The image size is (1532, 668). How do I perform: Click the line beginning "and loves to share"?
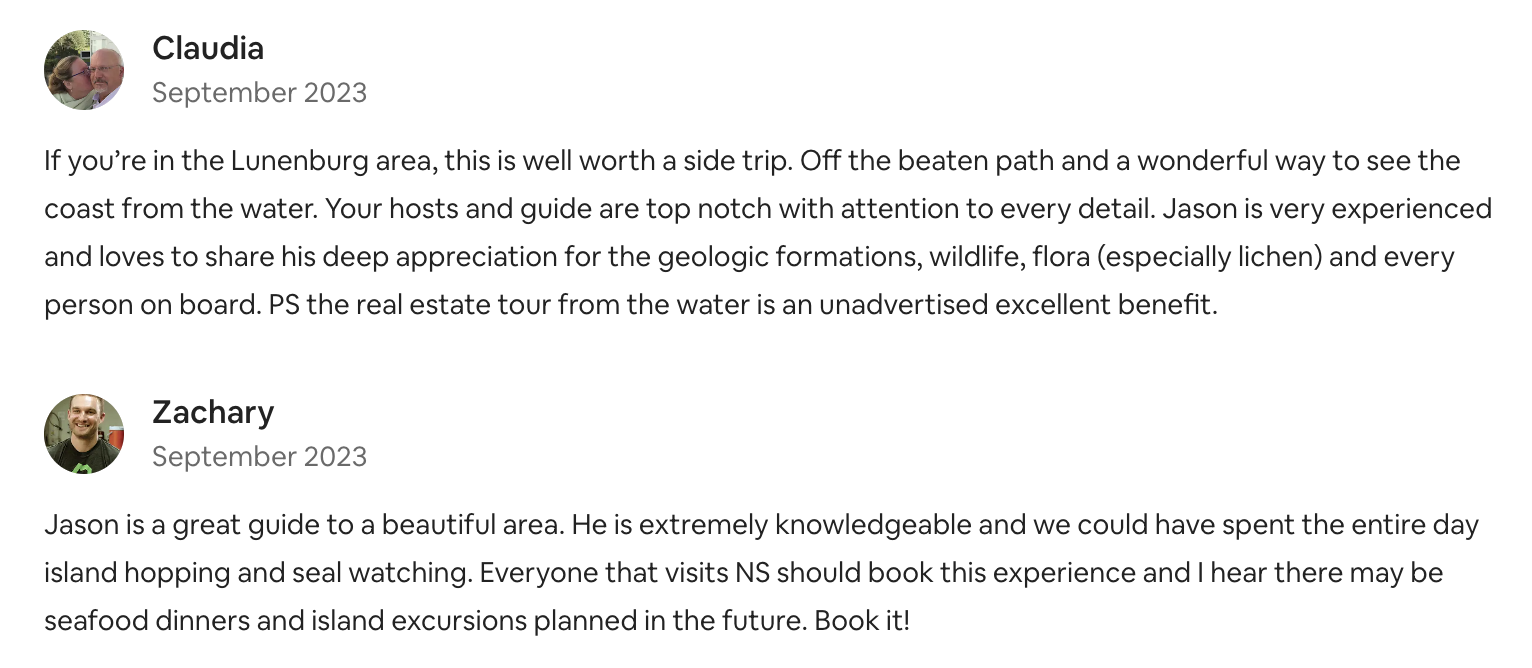click(x=749, y=257)
